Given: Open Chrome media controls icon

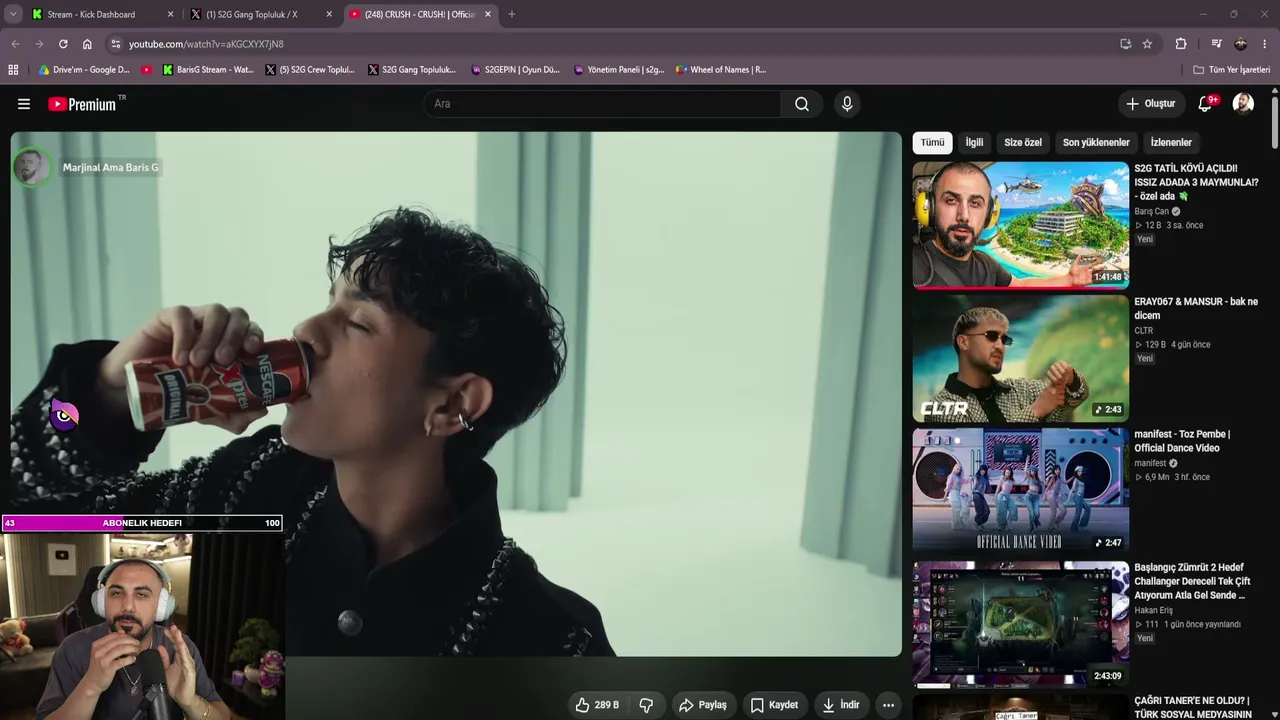Looking at the screenshot, I should click(1216, 44).
